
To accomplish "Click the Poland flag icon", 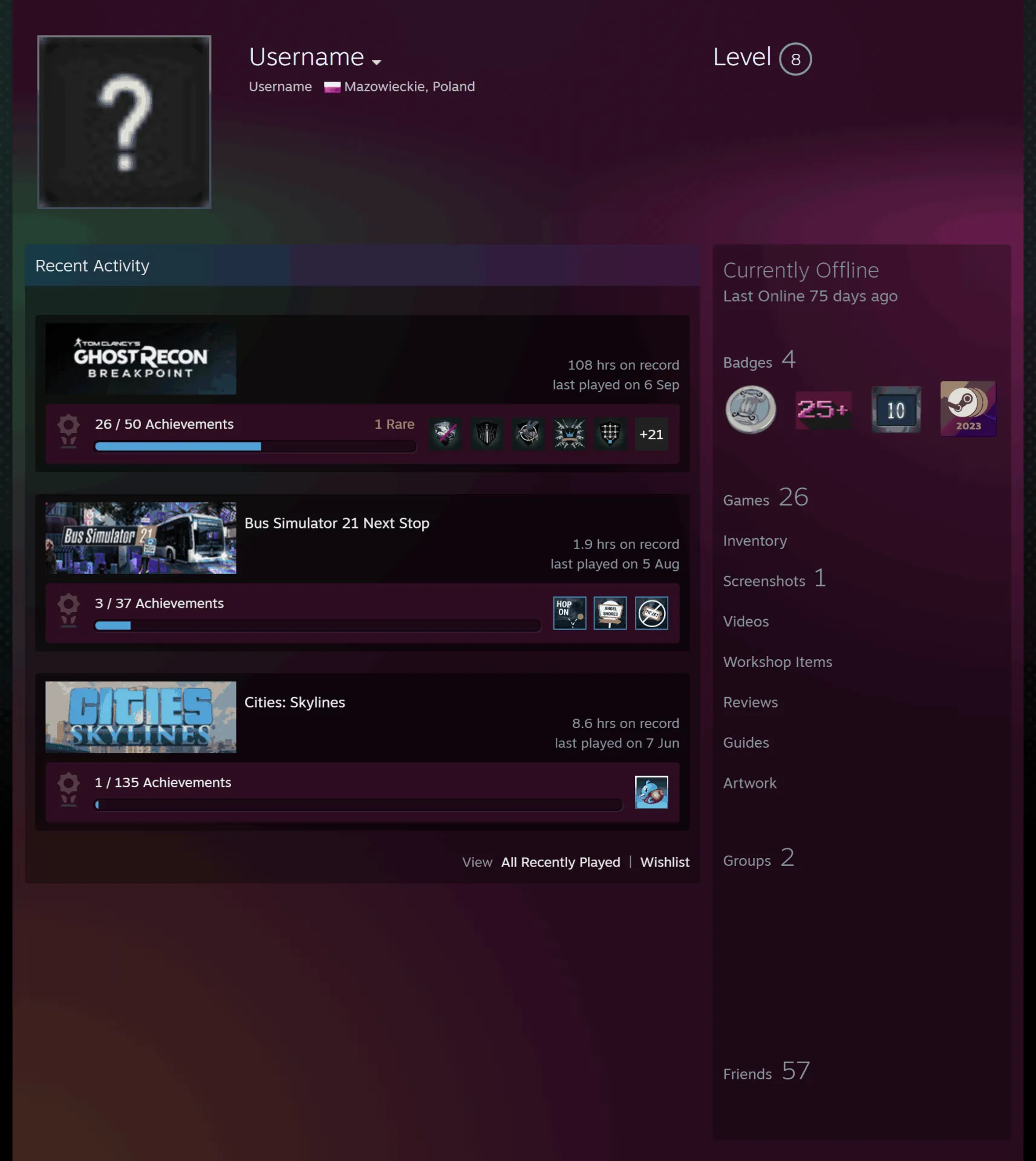I will 332,87.
